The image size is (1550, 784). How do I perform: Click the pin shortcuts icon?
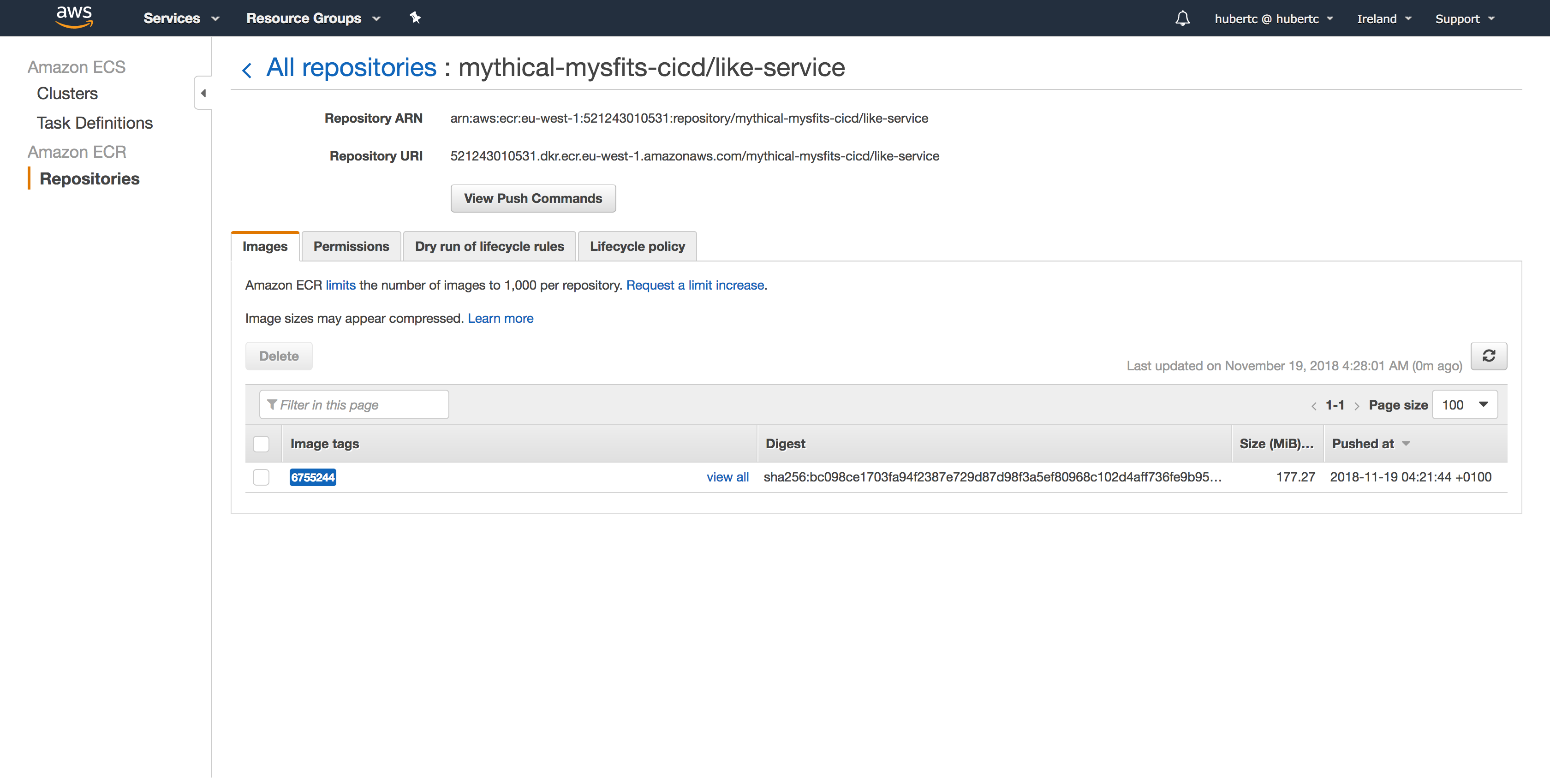pos(415,18)
